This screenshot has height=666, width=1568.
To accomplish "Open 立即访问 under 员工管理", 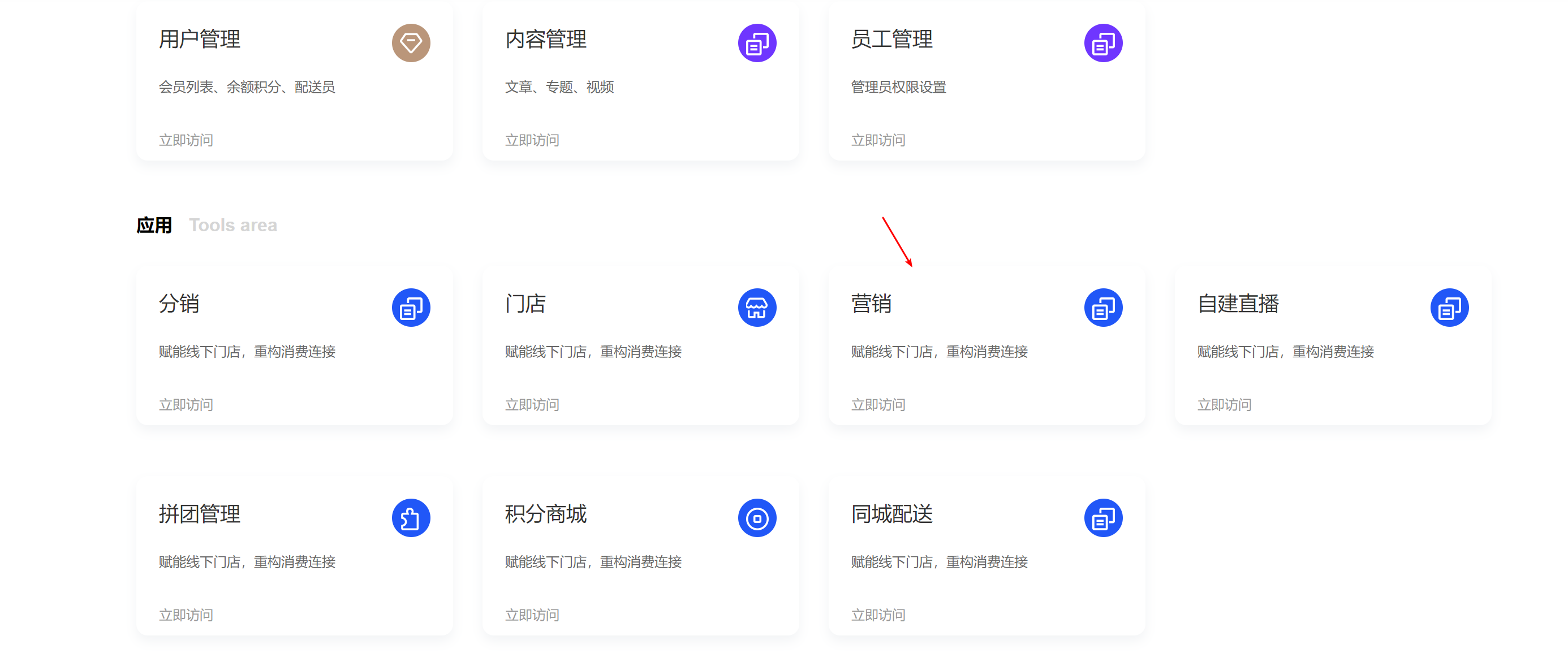I will point(878,141).
